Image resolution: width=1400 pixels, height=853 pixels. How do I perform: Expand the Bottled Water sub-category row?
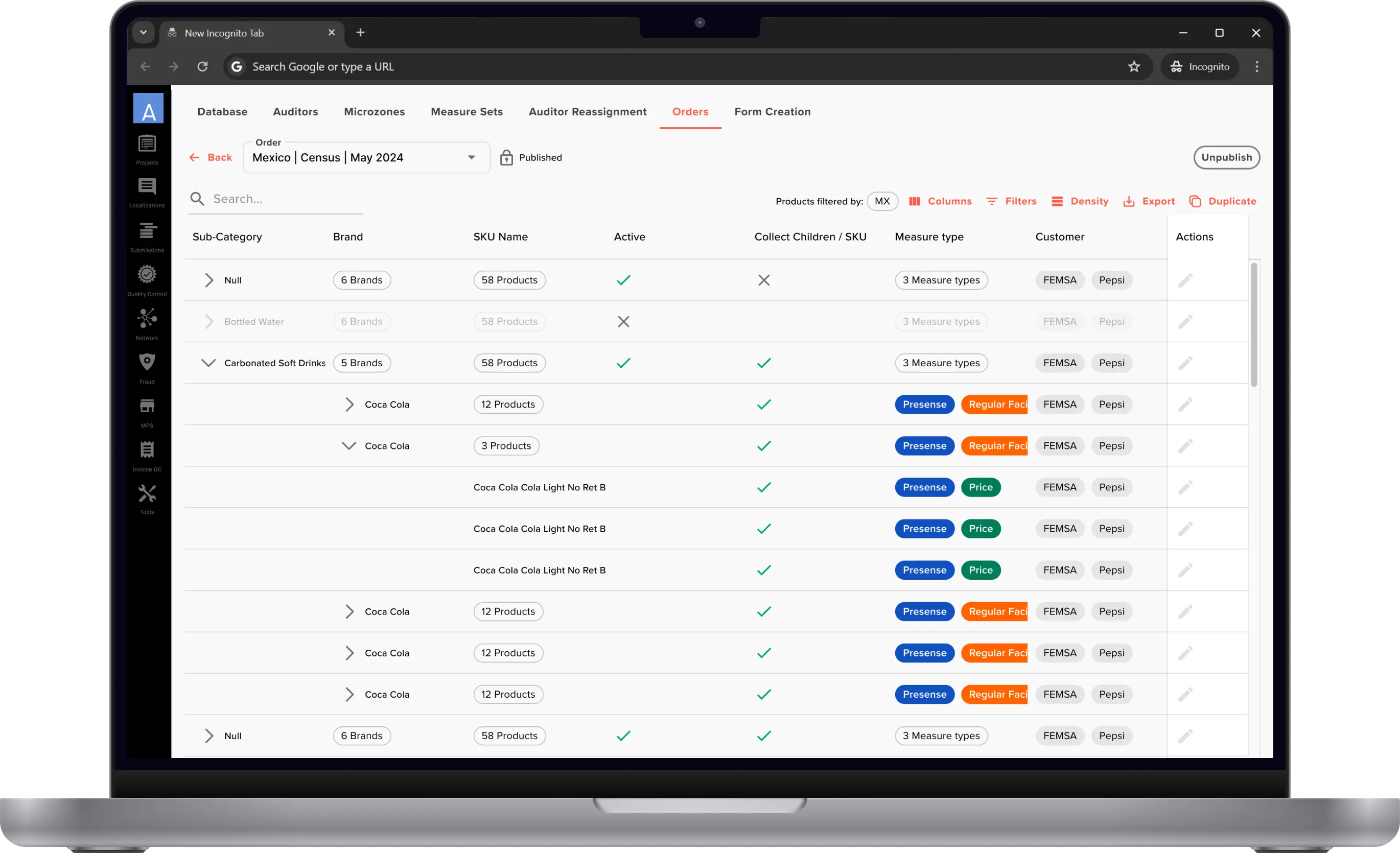coord(209,321)
